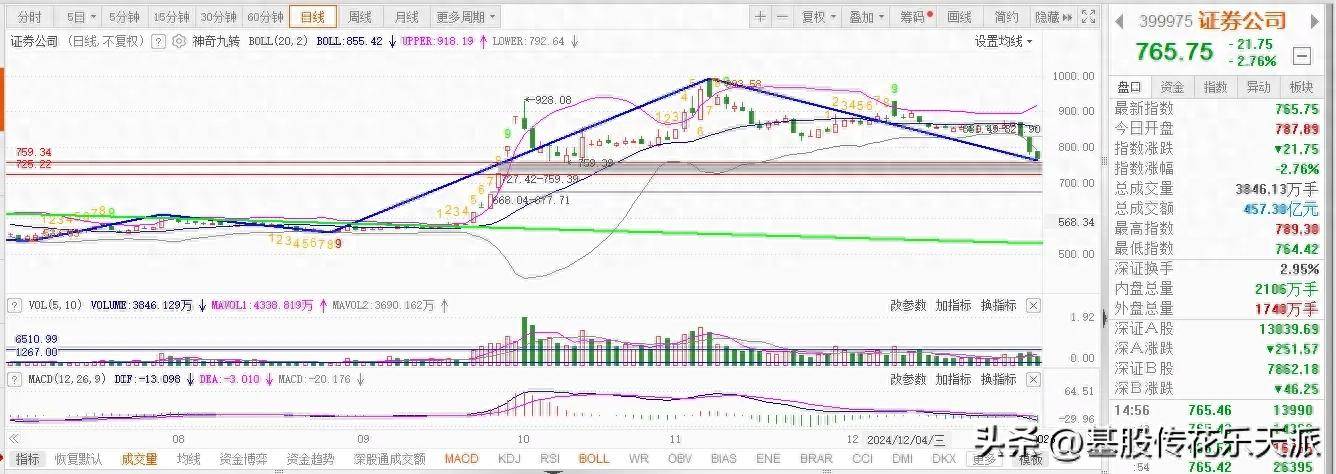This screenshot has width=1336, height=474.
Task: Click 加指标 in the MACD panel
Action: pyautogui.click(x=953, y=379)
